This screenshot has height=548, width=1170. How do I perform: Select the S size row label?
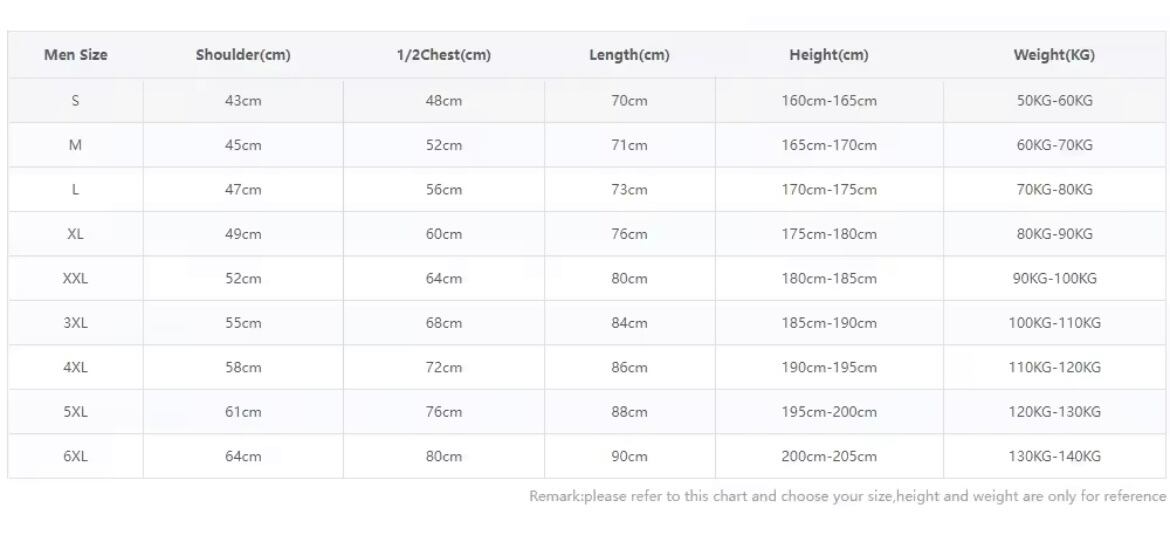75,101
